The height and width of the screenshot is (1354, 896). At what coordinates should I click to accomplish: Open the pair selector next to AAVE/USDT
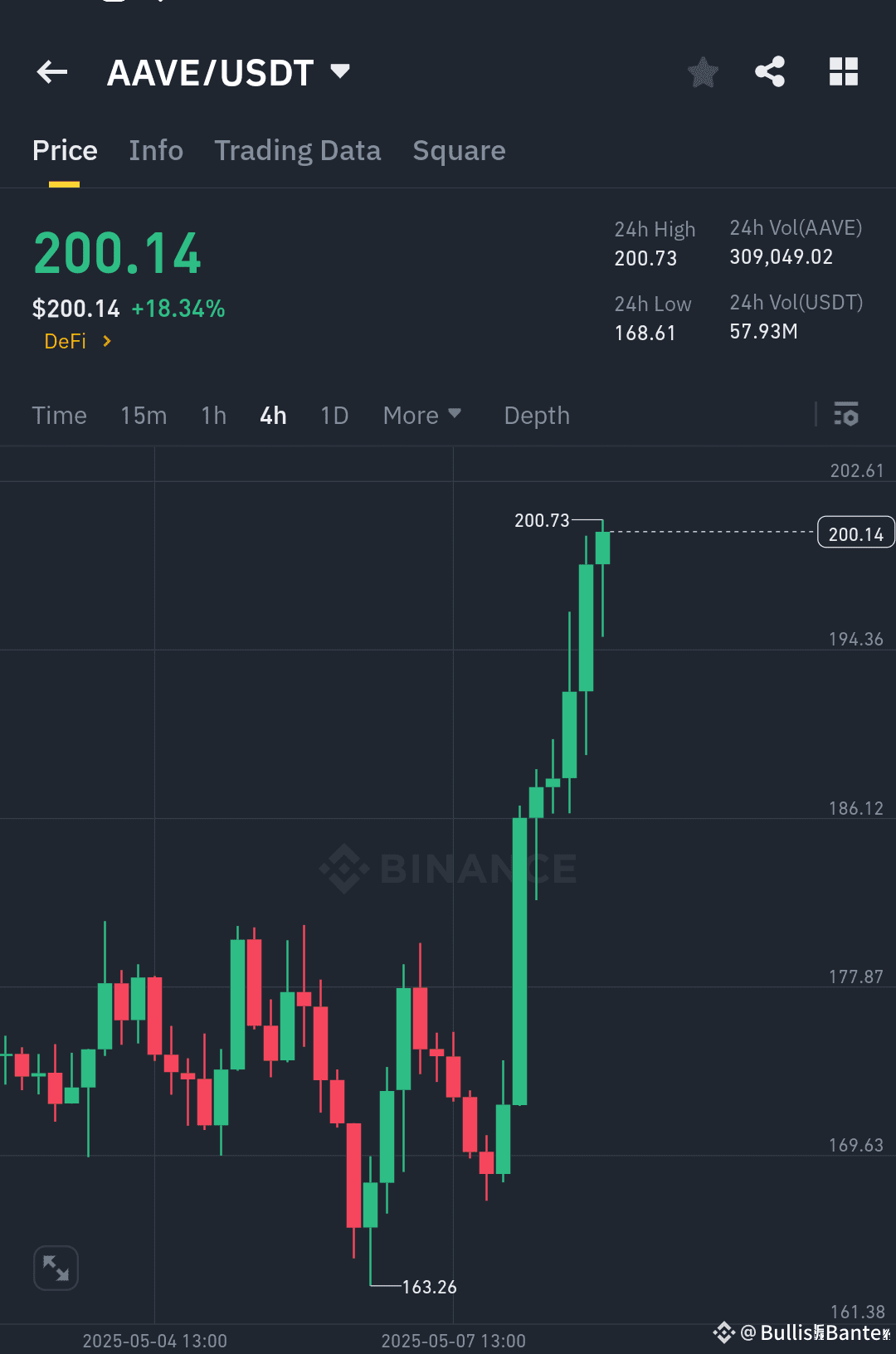(340, 72)
